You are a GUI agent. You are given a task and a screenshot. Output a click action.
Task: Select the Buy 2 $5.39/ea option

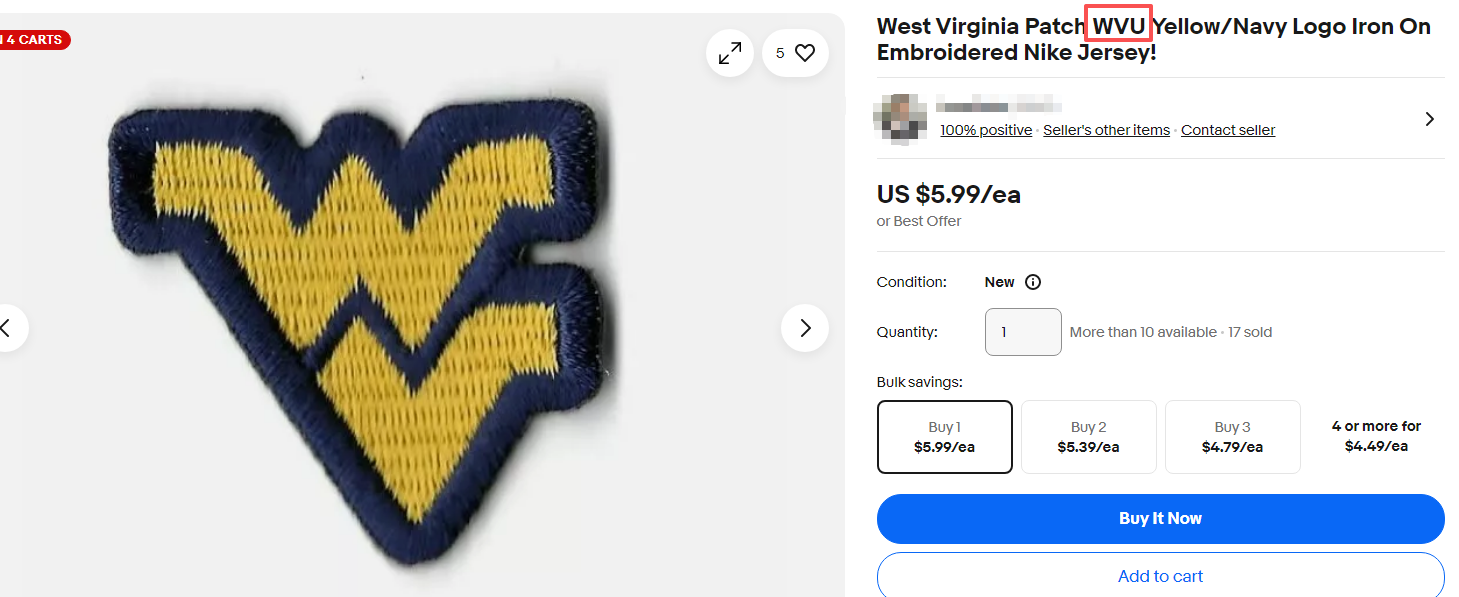1088,436
